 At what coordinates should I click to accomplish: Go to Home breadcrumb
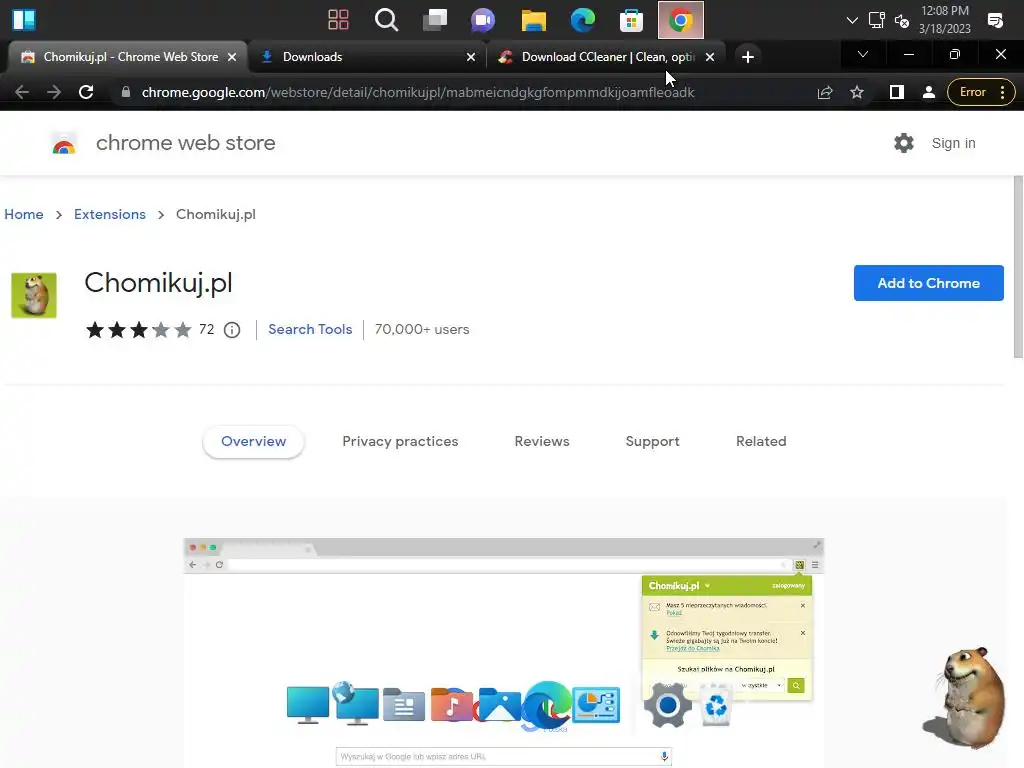(24, 214)
